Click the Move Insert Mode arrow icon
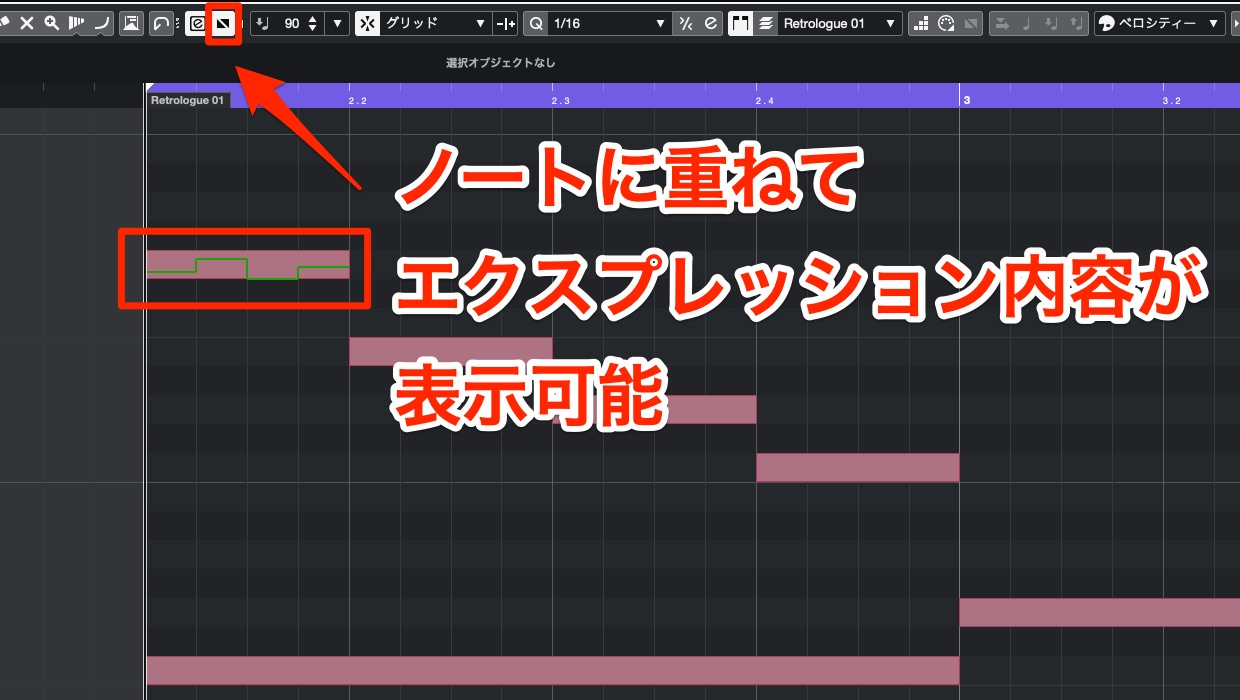The height and width of the screenshot is (700, 1240). 1002,23
